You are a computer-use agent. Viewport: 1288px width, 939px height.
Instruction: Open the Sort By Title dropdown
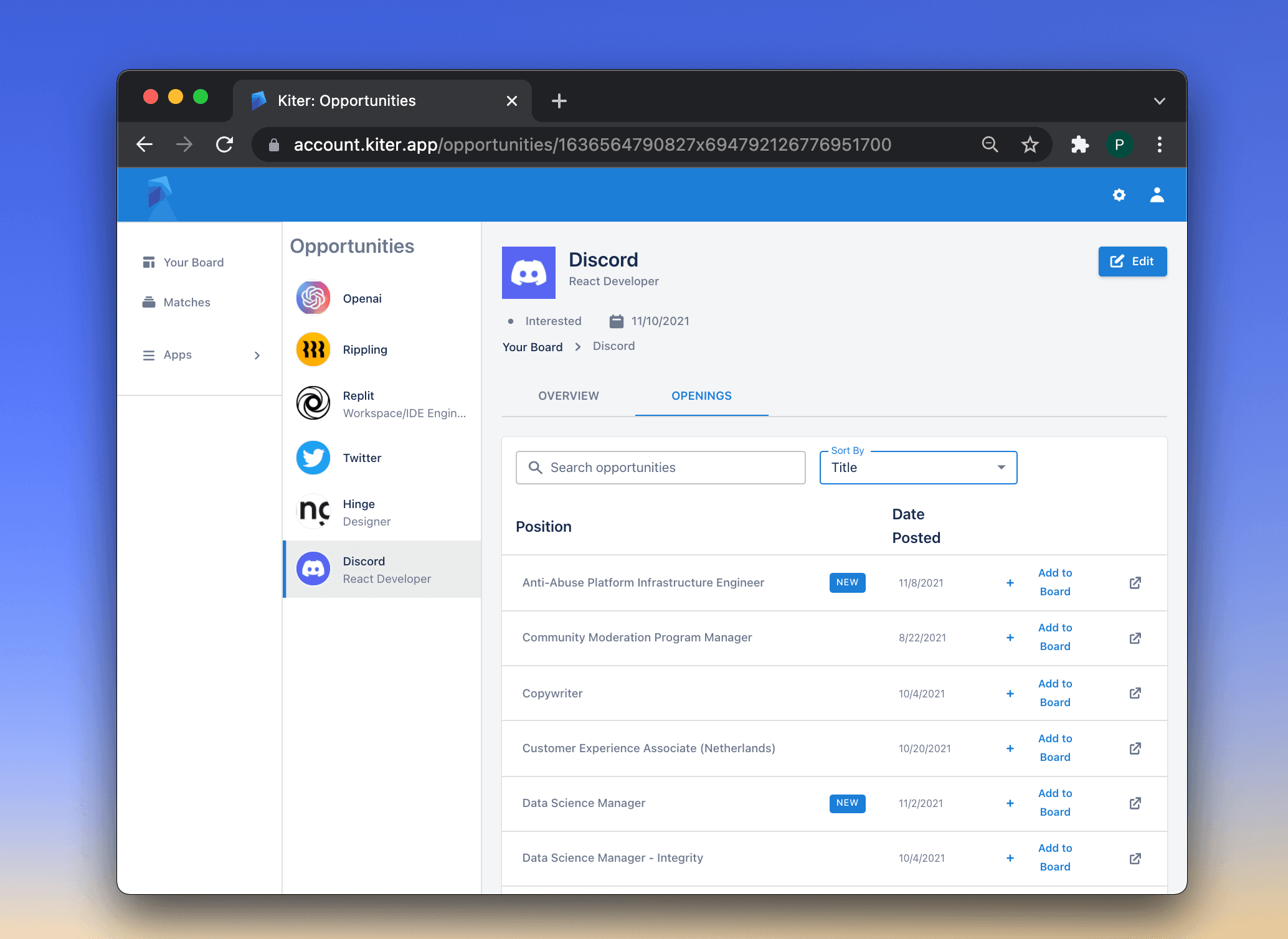[x=918, y=468]
